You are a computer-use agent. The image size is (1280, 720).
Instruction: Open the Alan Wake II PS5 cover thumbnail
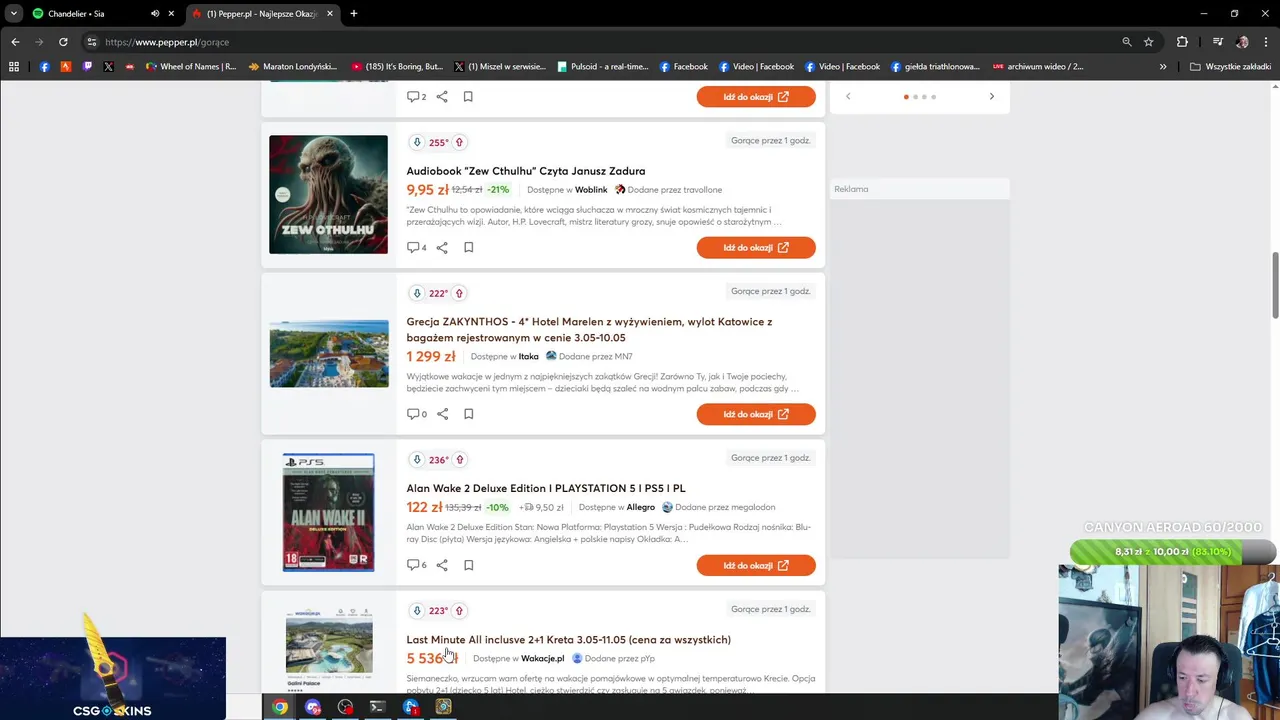[x=328, y=512]
